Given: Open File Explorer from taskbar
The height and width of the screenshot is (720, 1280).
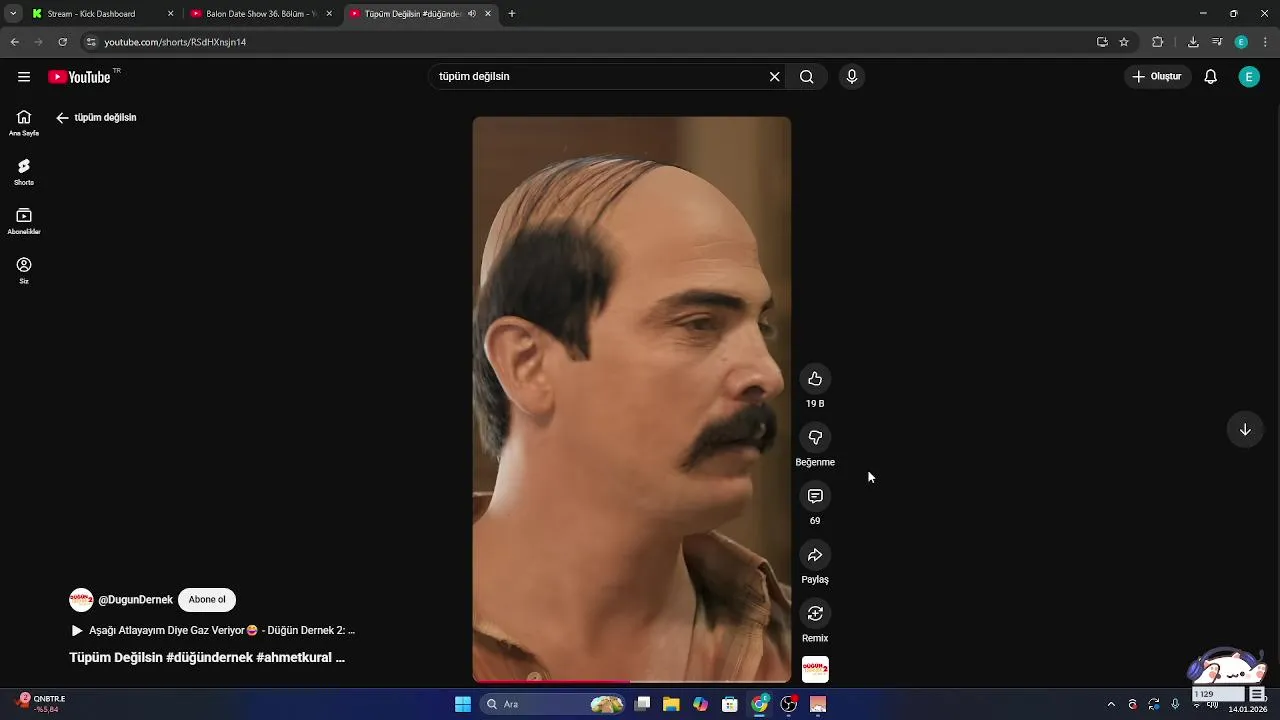Looking at the screenshot, I should click(x=671, y=704).
